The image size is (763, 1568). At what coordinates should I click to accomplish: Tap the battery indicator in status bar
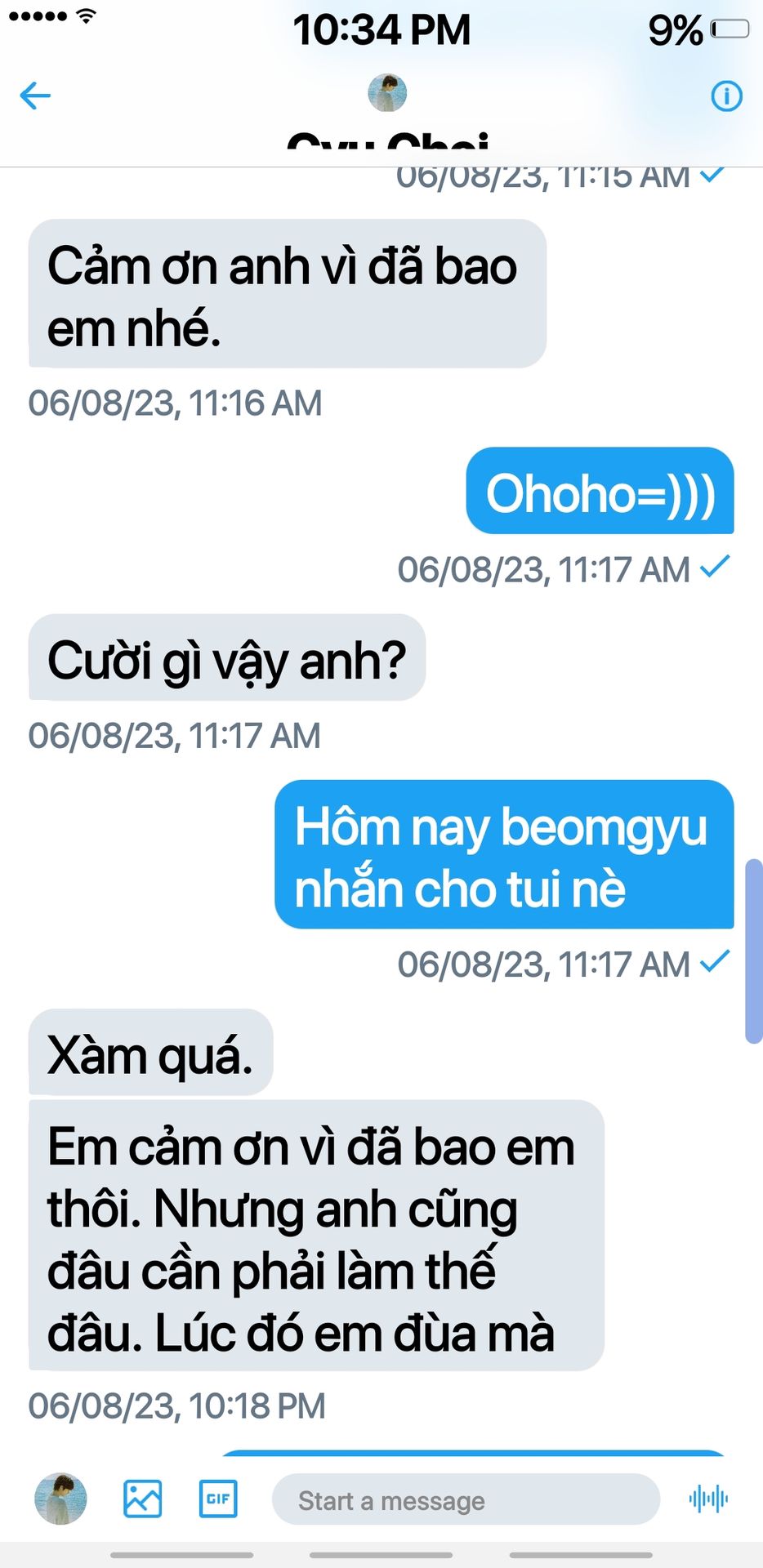click(730, 29)
